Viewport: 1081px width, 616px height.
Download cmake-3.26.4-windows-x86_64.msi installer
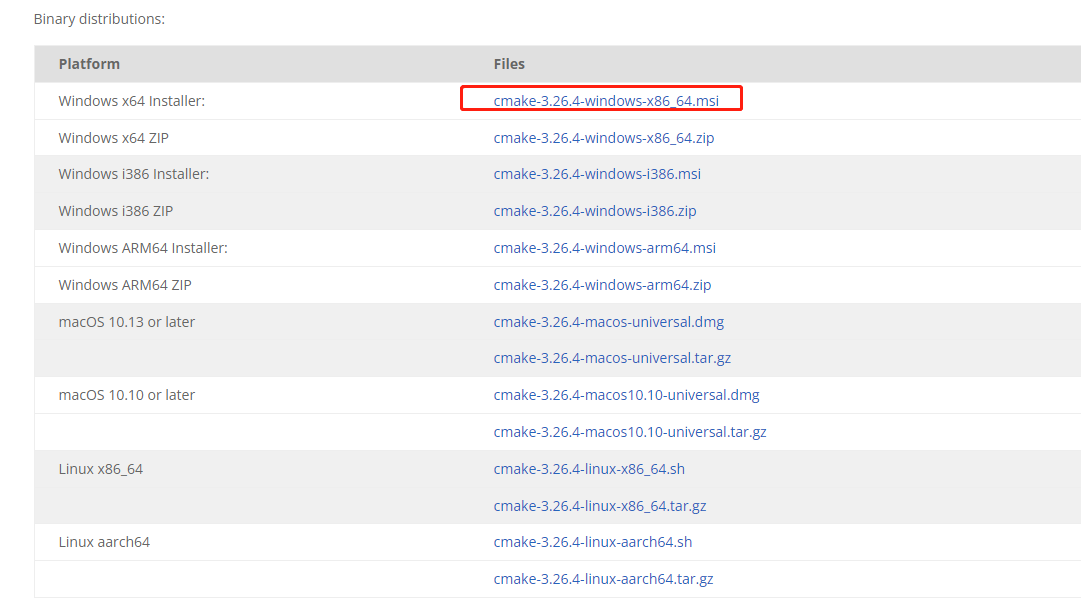click(x=606, y=101)
